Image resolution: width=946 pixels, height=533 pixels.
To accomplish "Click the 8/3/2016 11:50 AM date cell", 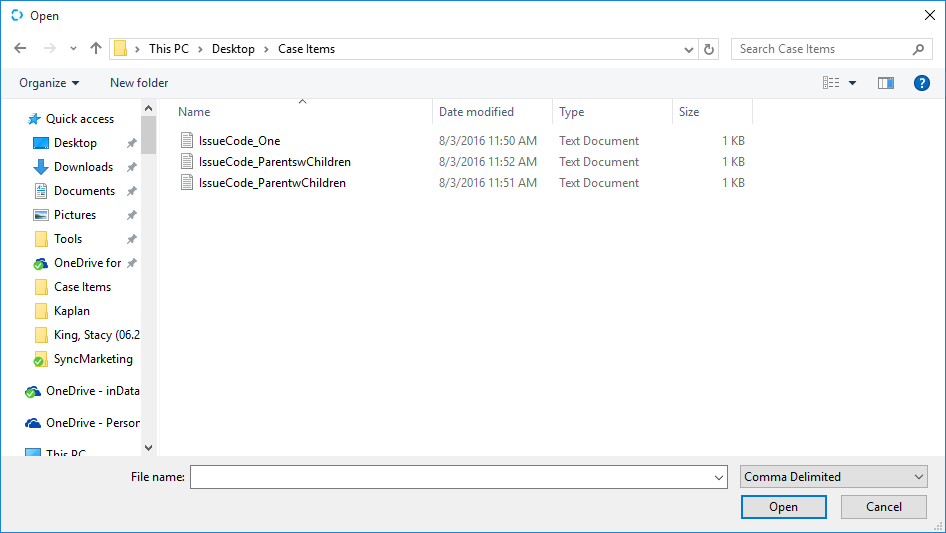I will 487,141.
